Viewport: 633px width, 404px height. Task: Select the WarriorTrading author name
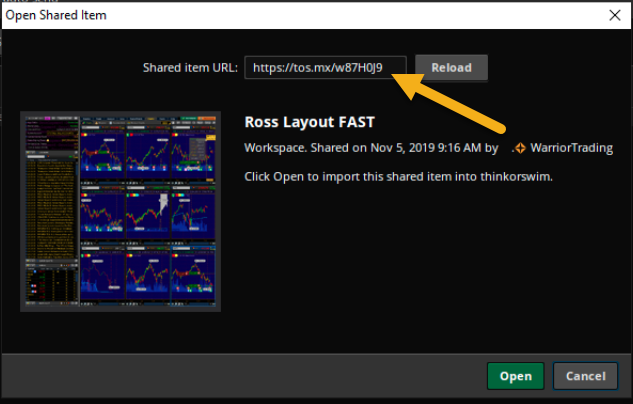(571, 148)
